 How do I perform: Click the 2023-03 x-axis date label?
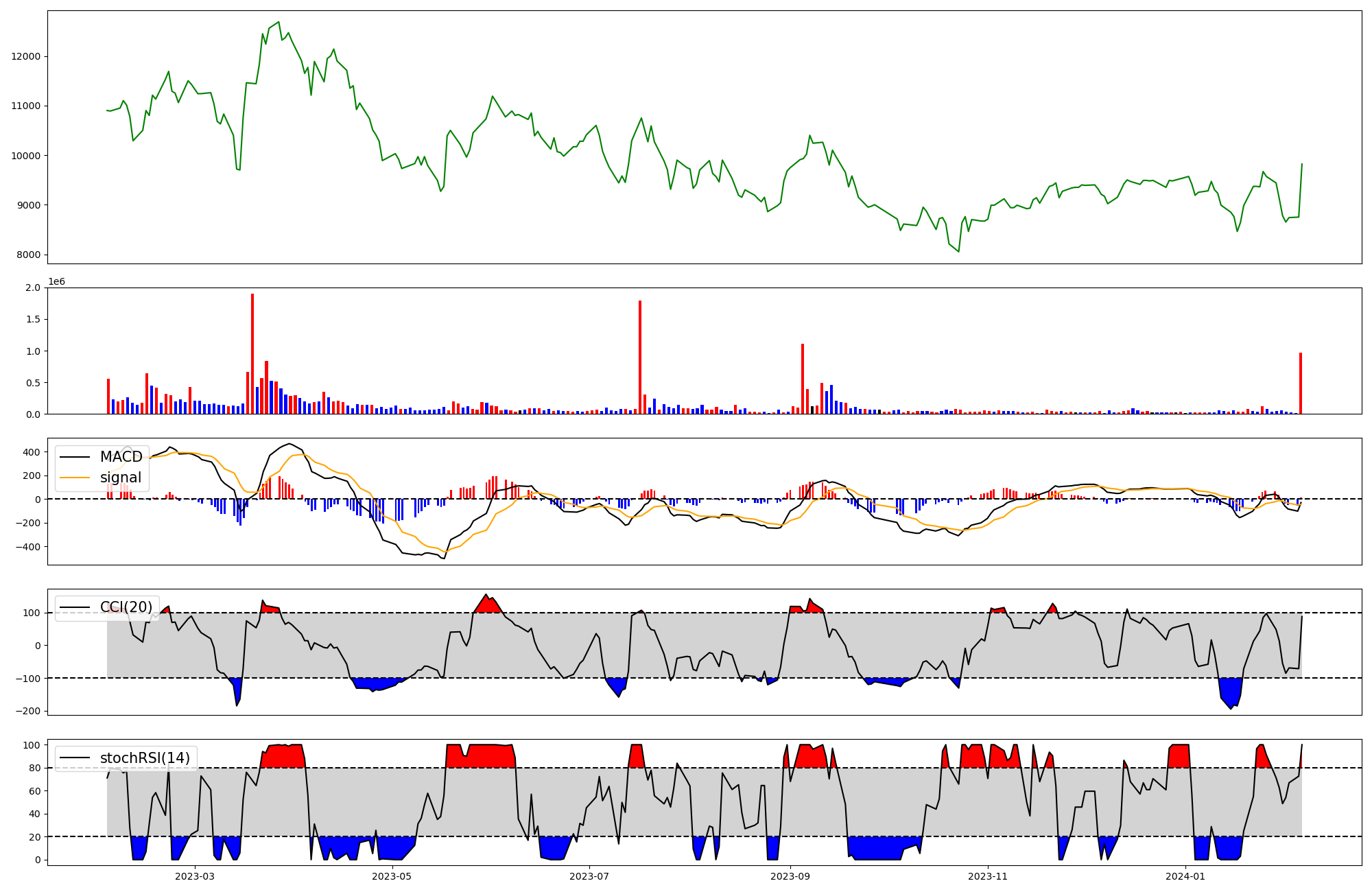(x=195, y=876)
